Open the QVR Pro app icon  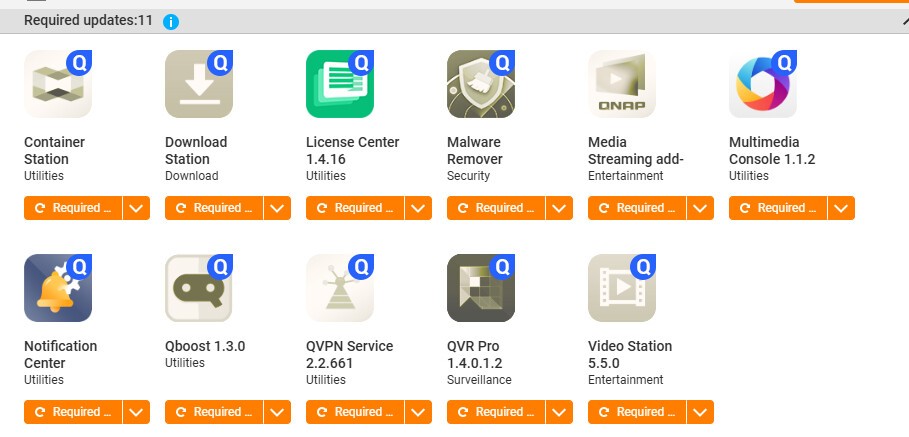481,288
